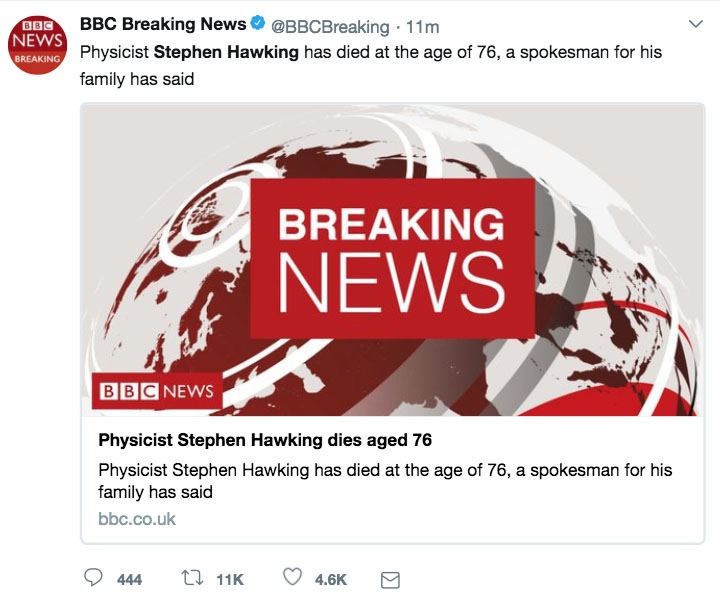Click the card description text
Screen dimensions: 720x598
click(384, 480)
